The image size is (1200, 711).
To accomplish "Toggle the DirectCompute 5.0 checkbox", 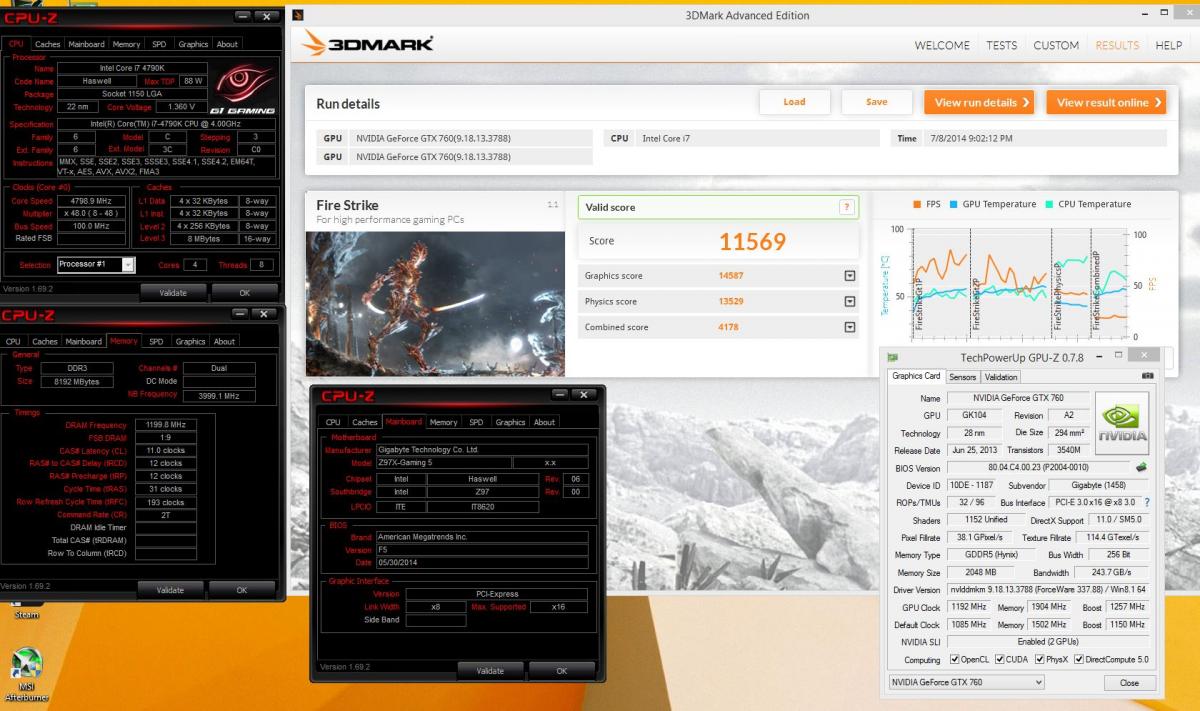I will click(x=1079, y=660).
